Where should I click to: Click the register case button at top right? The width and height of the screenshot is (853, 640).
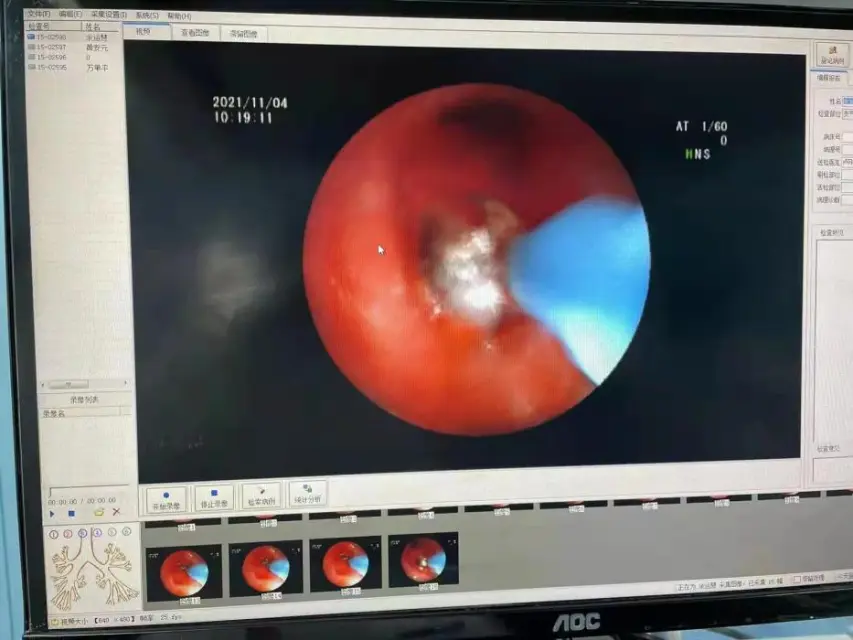(x=832, y=54)
